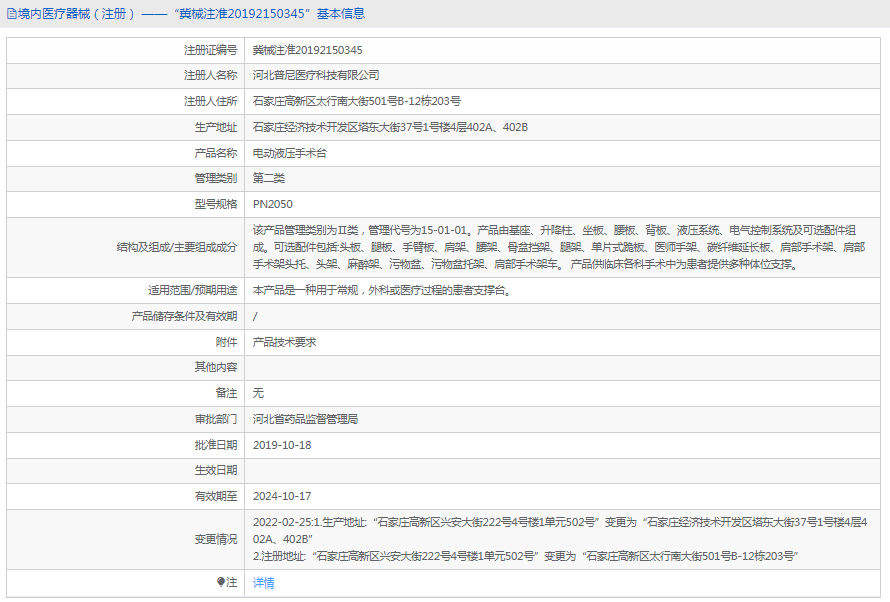
Task: Click the 备注 label
Action: pos(226,393)
